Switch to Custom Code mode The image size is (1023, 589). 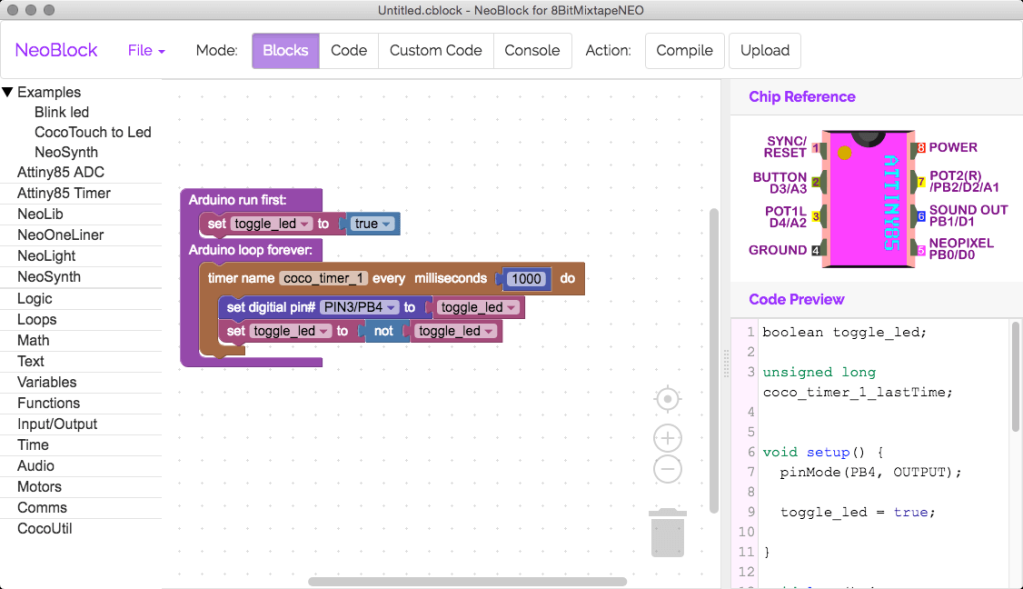pyautogui.click(x=435, y=50)
